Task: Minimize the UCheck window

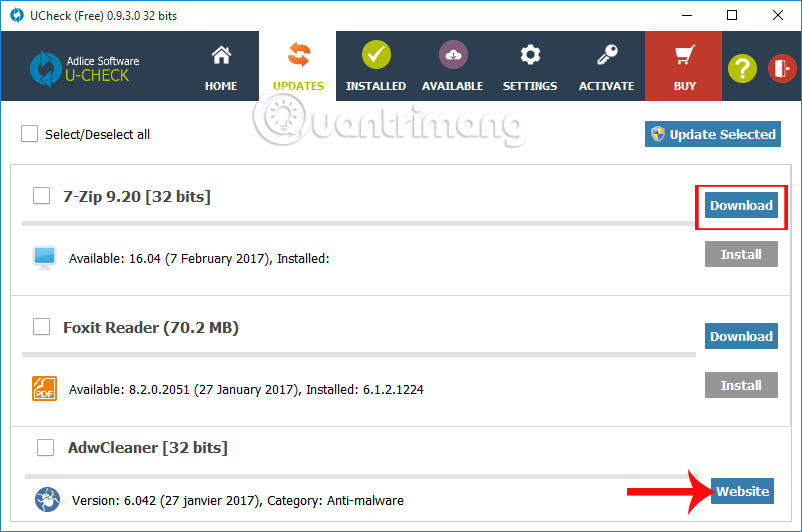Action: 686,15
